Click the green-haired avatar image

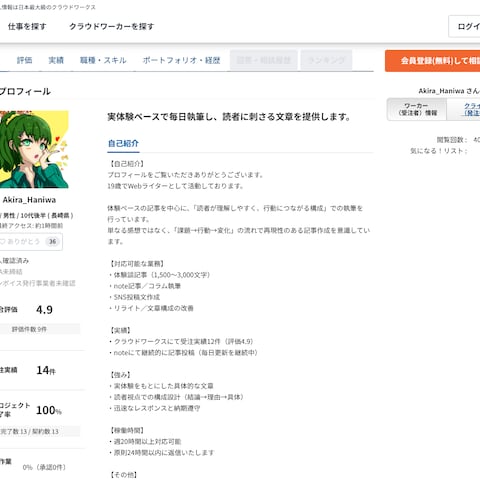tap(34, 149)
